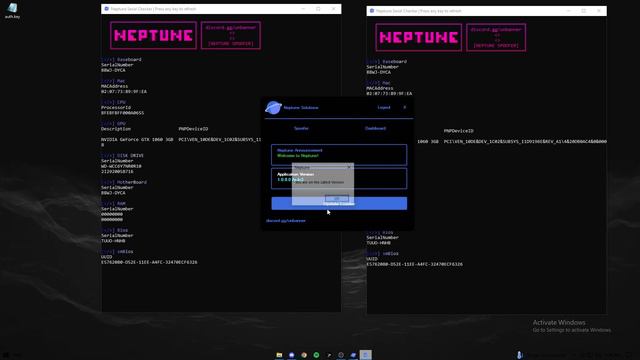640x360 pixels.
Task: Click left Serial Checker window title icon
Action: click(x=106, y=9)
